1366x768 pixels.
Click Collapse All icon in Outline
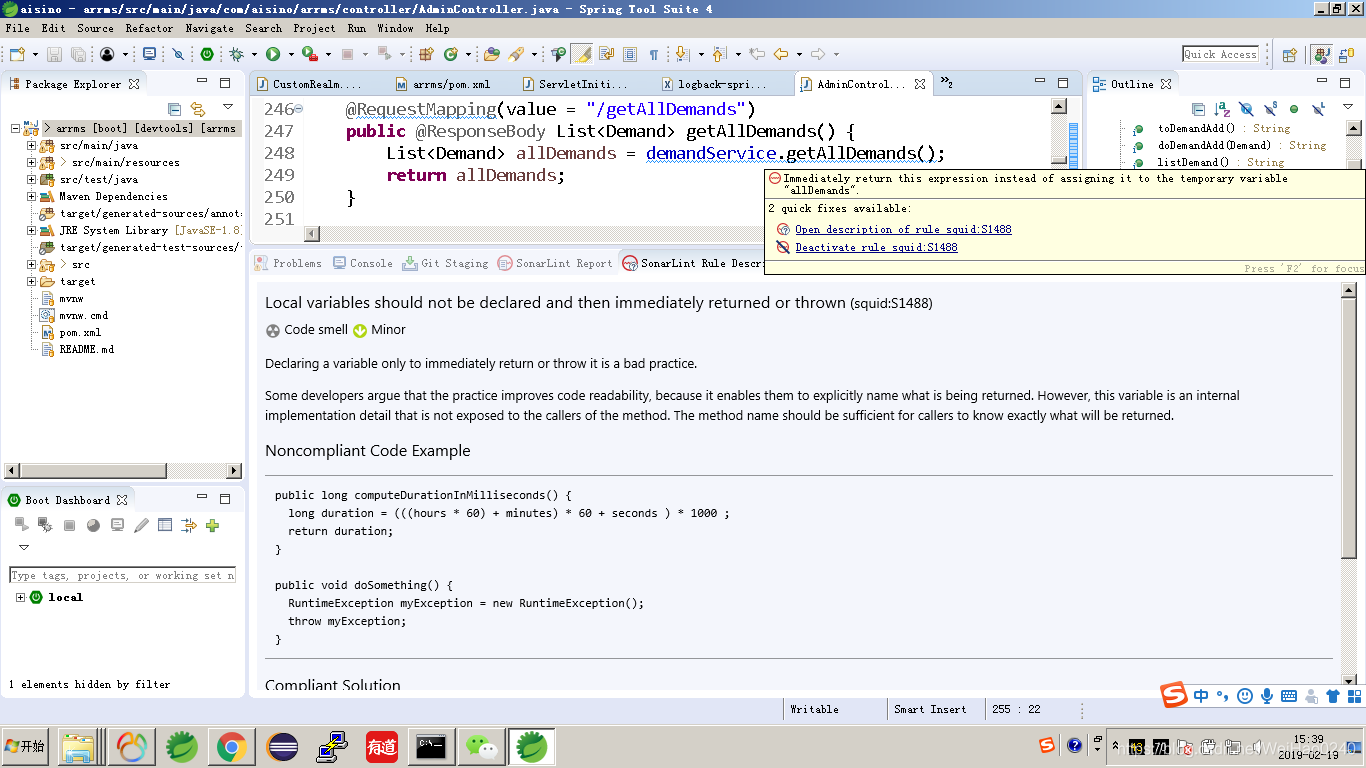coord(1198,109)
